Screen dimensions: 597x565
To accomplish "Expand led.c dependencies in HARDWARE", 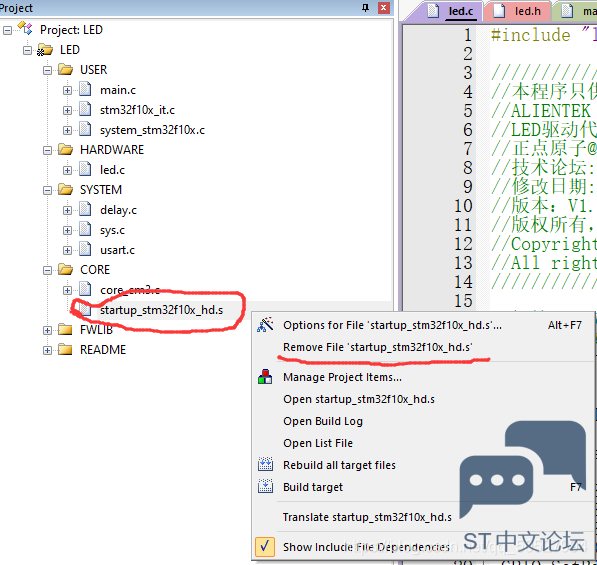I will pos(67,170).
